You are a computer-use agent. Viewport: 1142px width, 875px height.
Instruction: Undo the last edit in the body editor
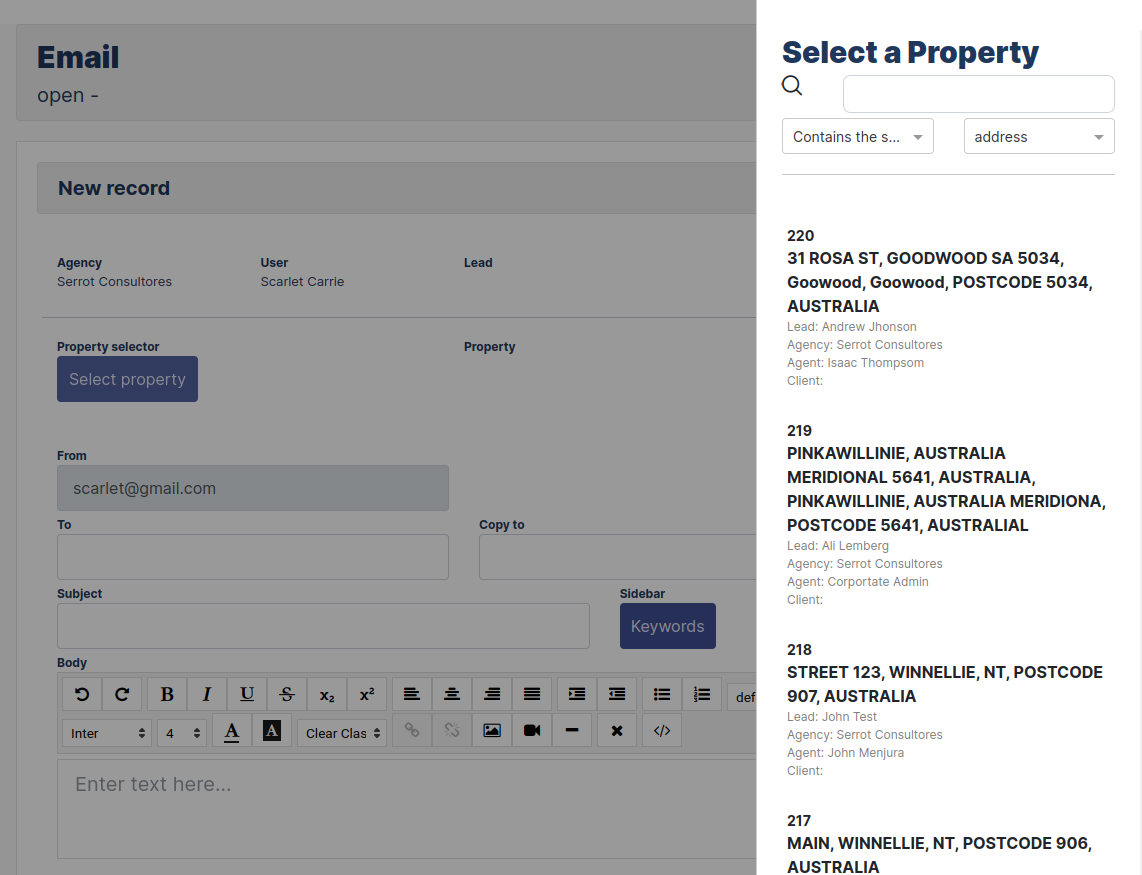(81, 694)
